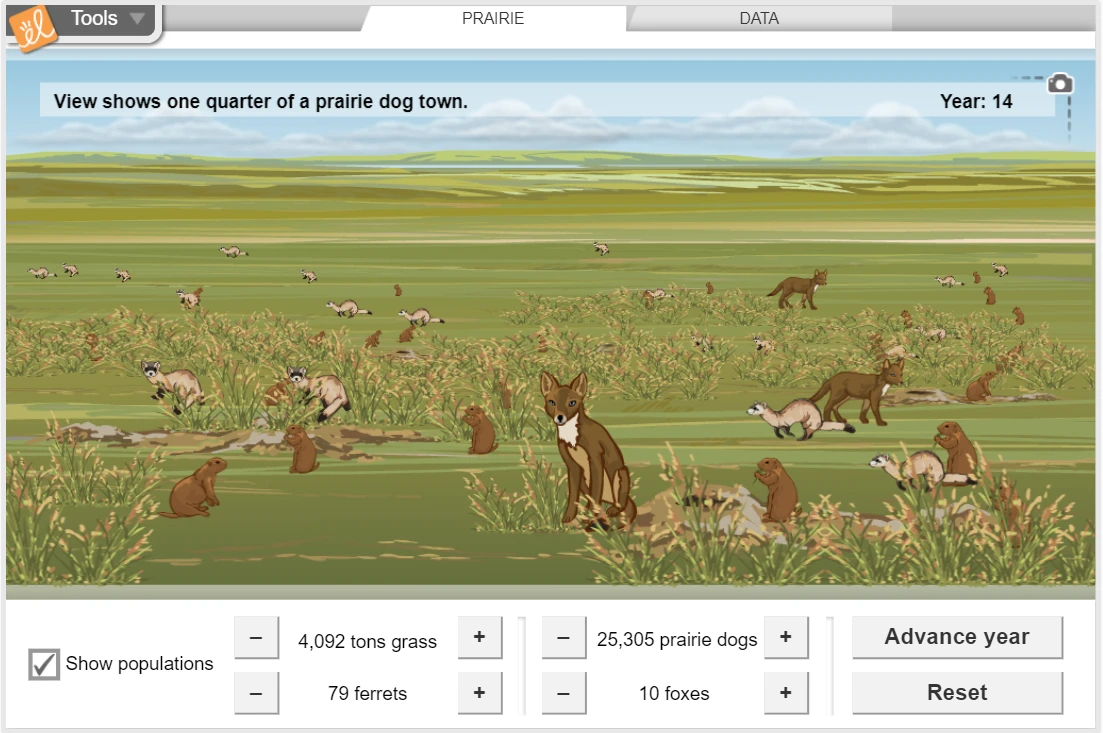Screen dimensions: 1103x733
Task: Decrease prairie dogs with minus button
Action: [x=563, y=638]
